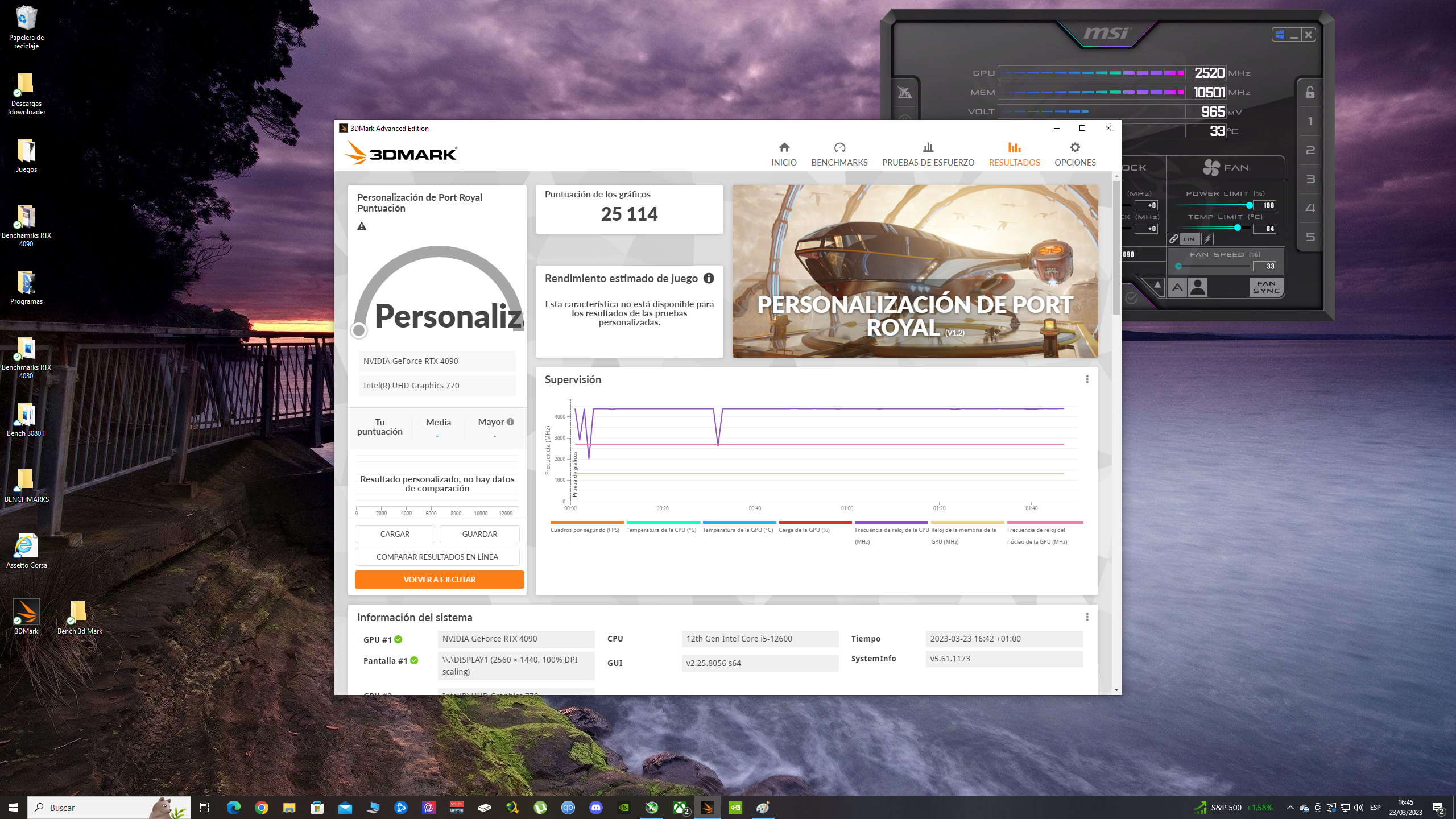Adjust the Fan Speed slider in Afterburner
Image resolution: width=1456 pixels, height=819 pixels.
pos(1213,266)
